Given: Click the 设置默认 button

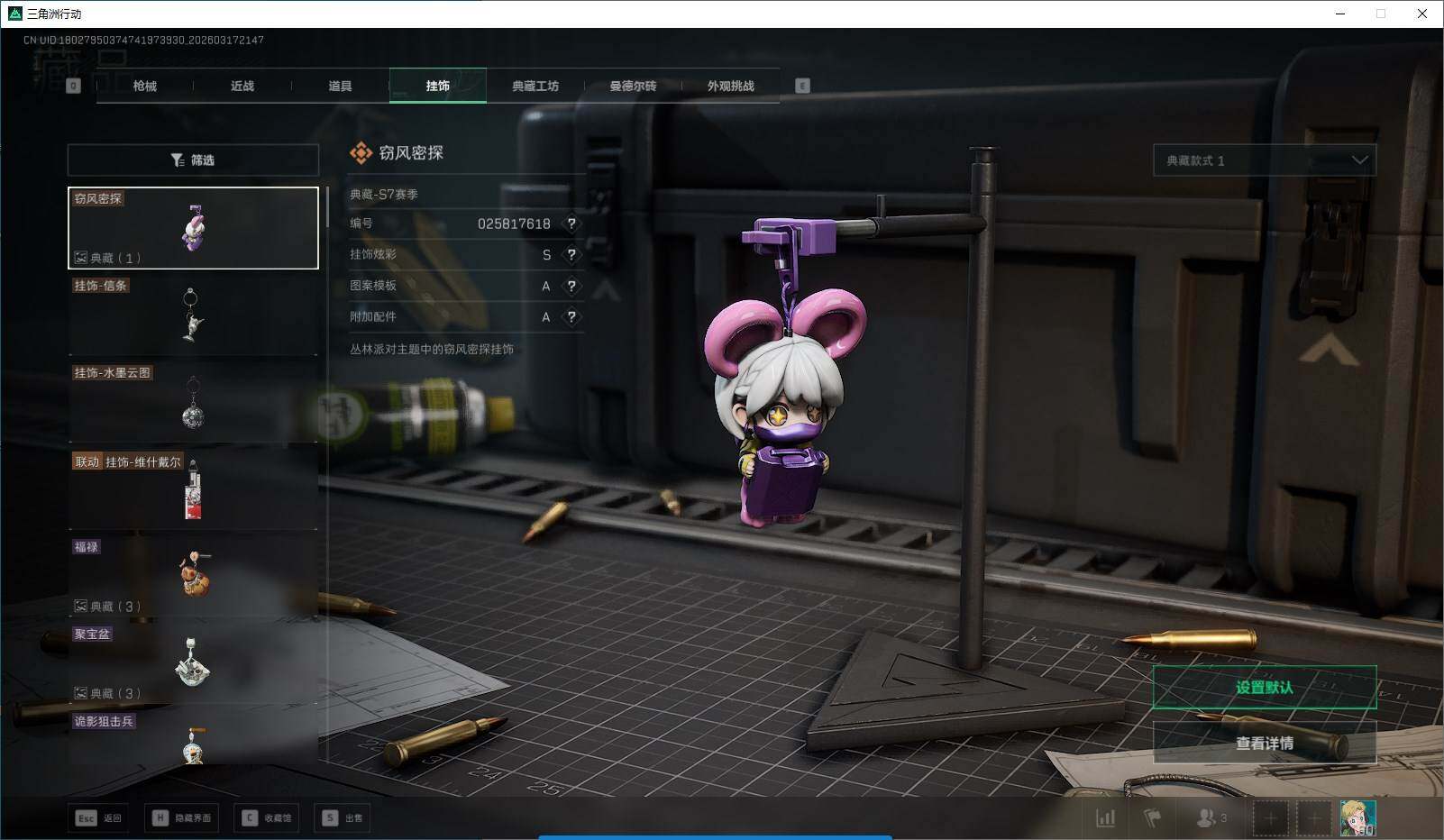Looking at the screenshot, I should point(1264,688).
